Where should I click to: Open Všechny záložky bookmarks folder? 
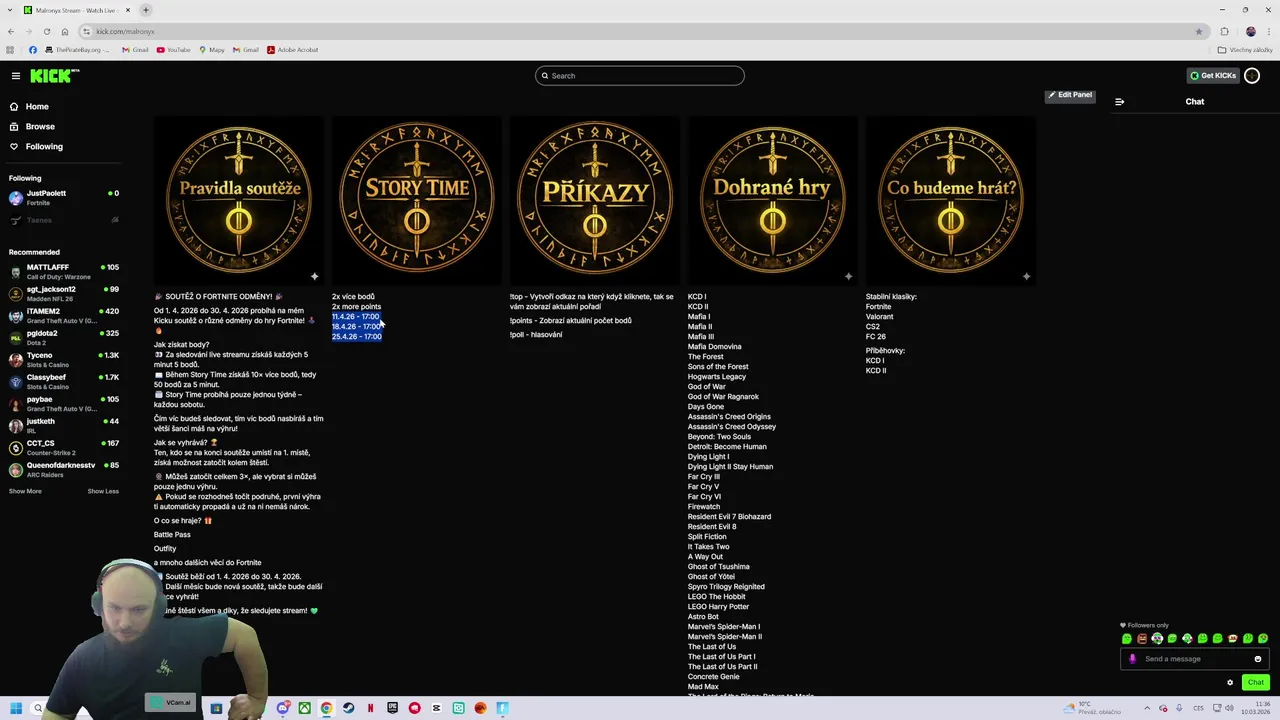coord(1245,50)
